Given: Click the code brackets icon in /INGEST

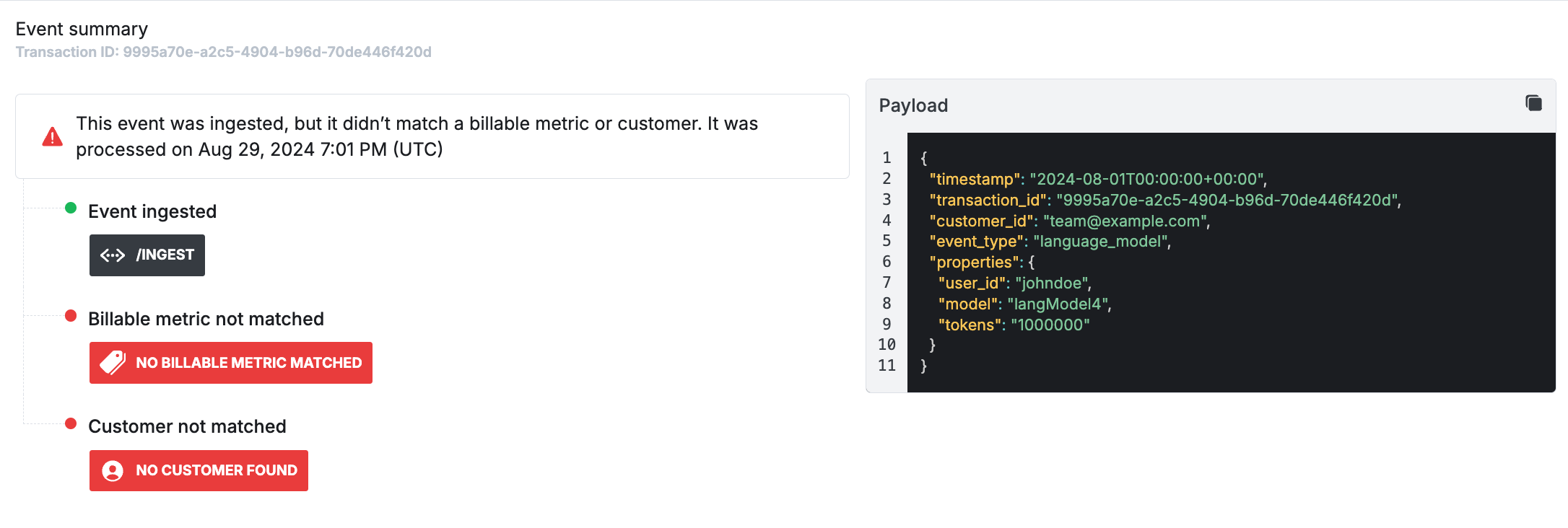Looking at the screenshot, I should [x=113, y=255].
